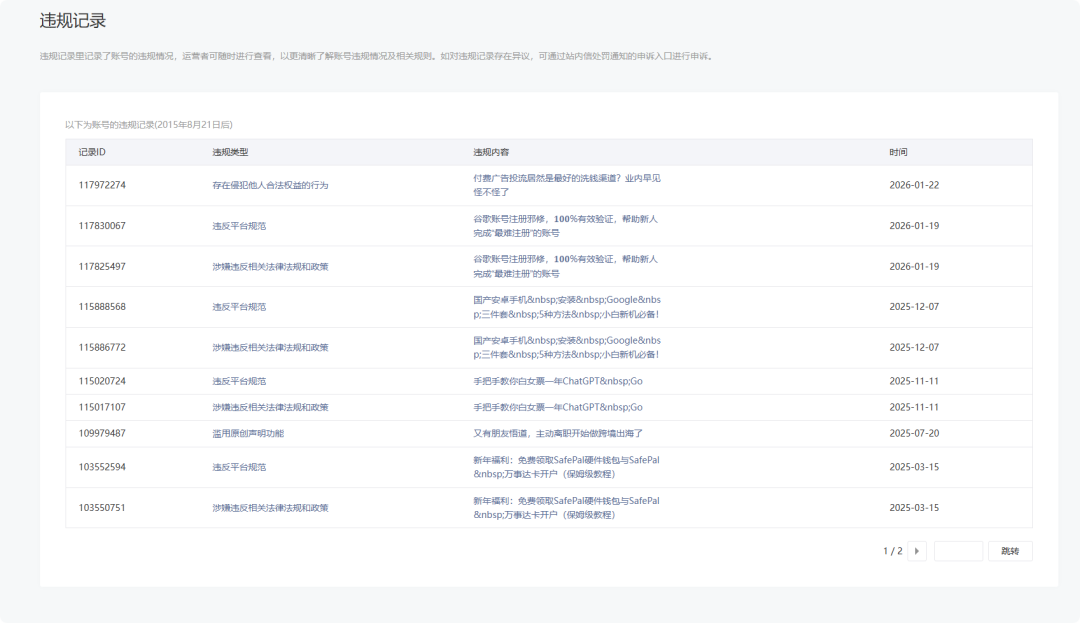Open SafePal content link in row 103552594
1080x623 pixels.
click(x=566, y=467)
